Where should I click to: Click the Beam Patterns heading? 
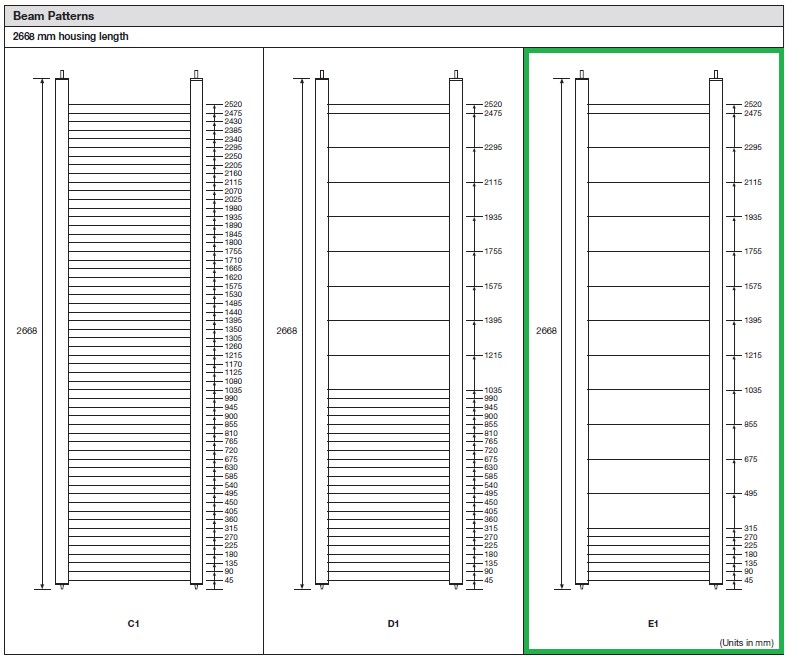[54, 16]
